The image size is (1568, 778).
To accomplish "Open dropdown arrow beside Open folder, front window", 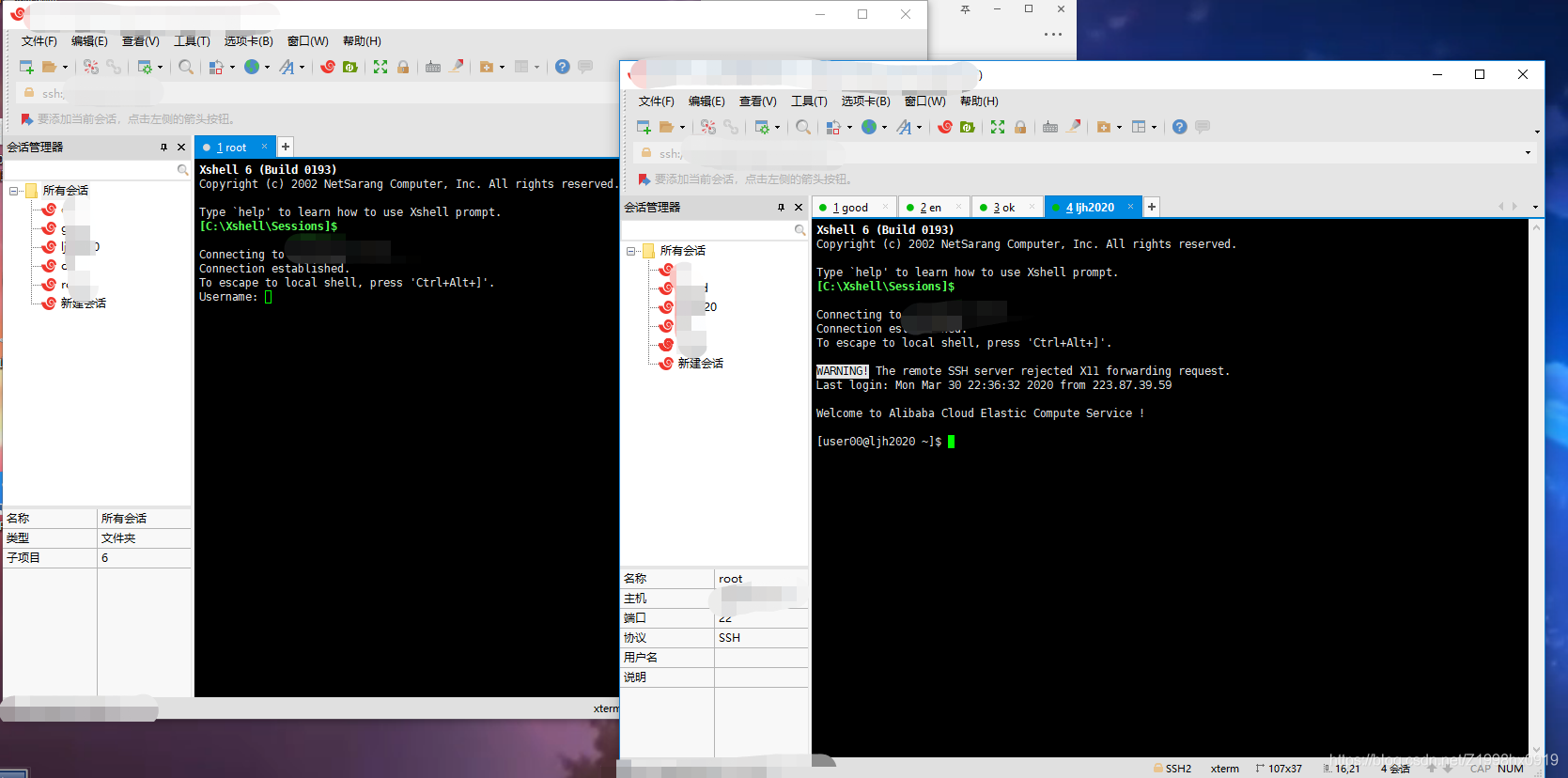I will tap(682, 128).
